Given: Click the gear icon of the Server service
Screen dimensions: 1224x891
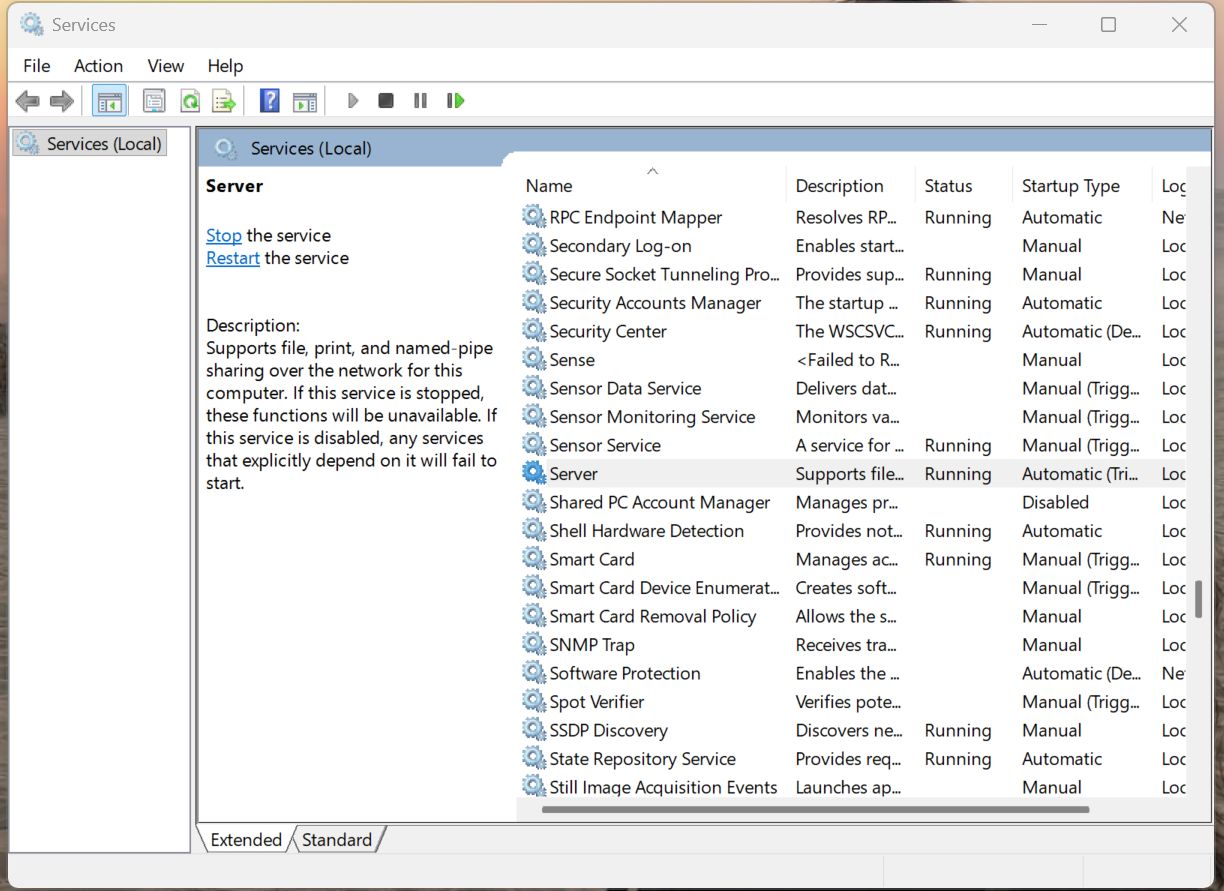Looking at the screenshot, I should (x=534, y=473).
